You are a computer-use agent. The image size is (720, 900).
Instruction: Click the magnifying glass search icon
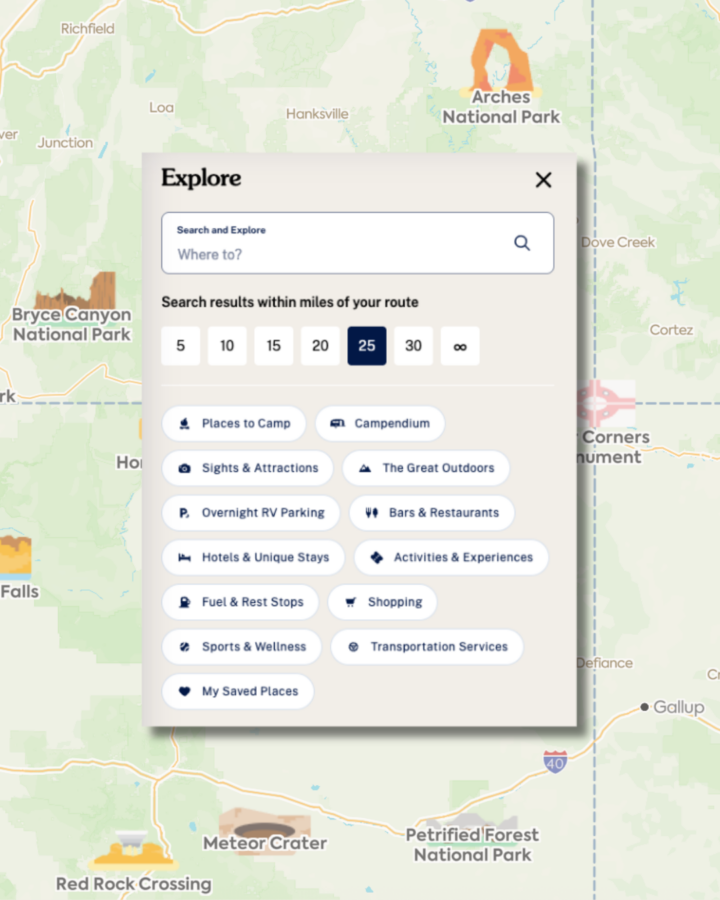(521, 243)
